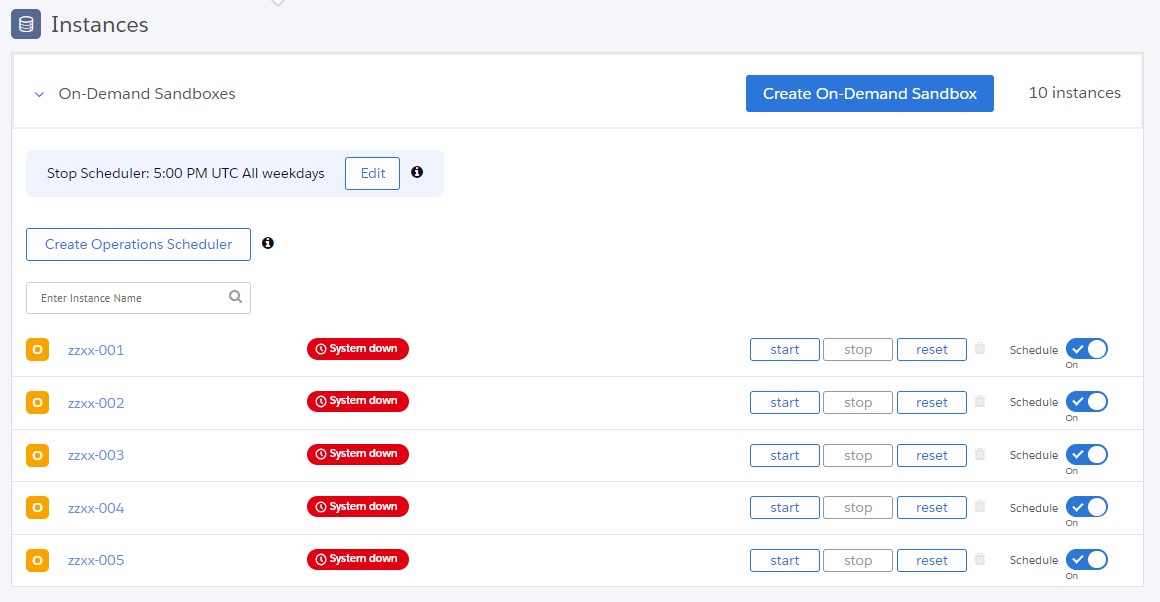This screenshot has height=602, width=1160.
Task: Open the zzxx-001 instance link
Action: [96, 350]
